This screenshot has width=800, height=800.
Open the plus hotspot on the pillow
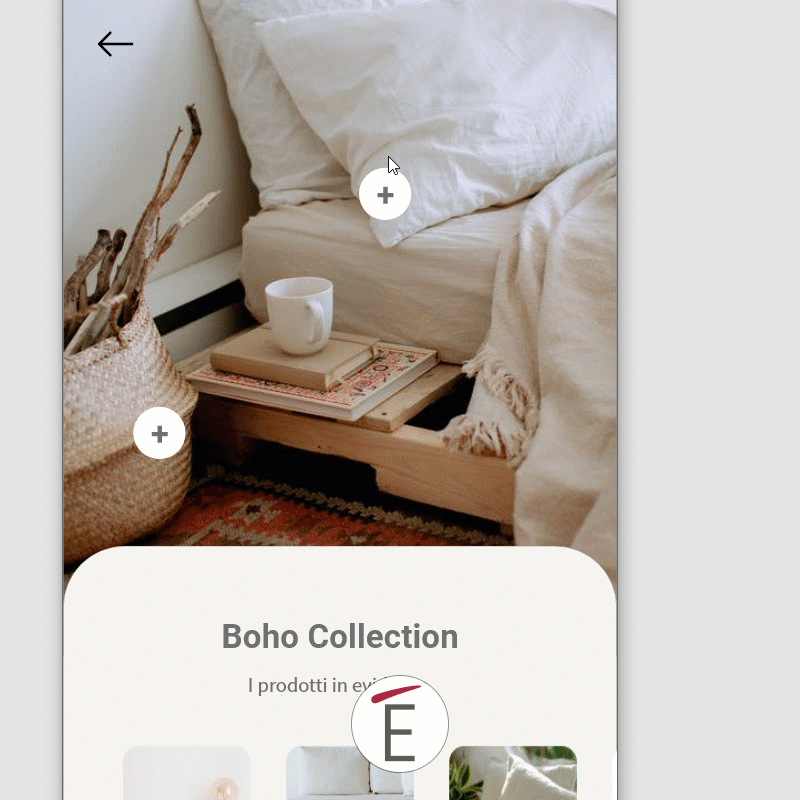385,194
